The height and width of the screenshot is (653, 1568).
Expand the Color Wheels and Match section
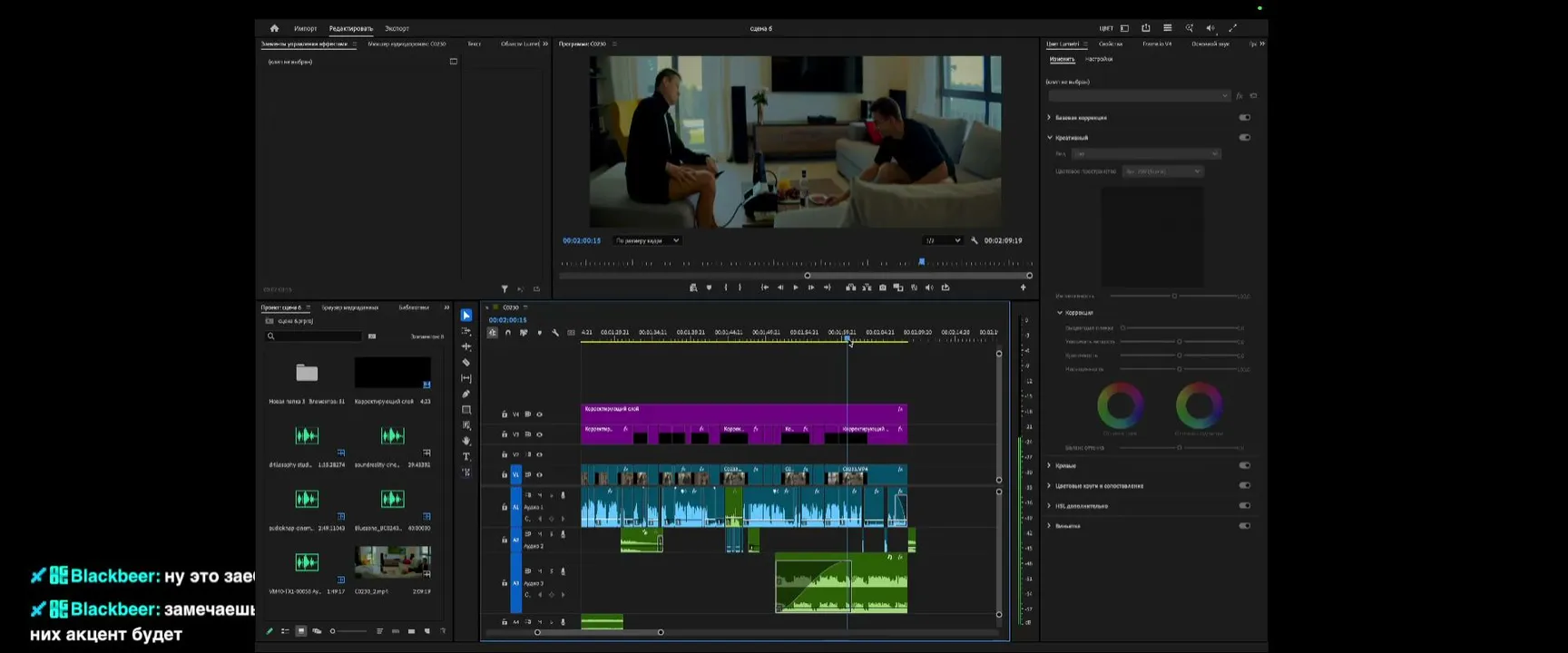pyautogui.click(x=1050, y=485)
